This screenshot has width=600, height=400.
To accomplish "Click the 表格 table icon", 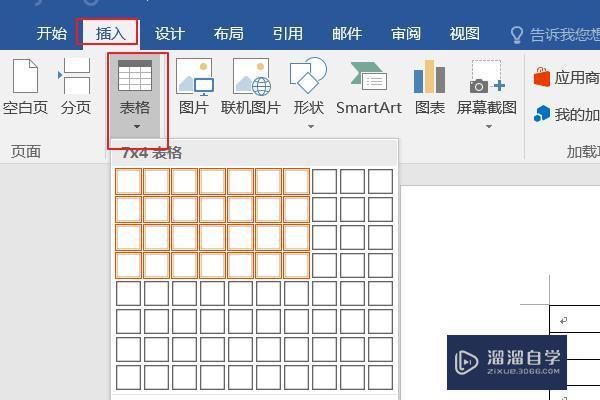I will (x=135, y=75).
